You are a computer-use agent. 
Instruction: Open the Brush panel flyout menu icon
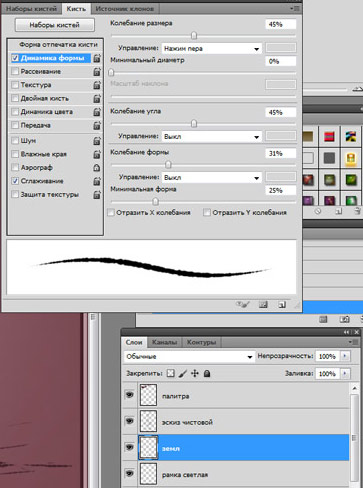click(x=295, y=8)
